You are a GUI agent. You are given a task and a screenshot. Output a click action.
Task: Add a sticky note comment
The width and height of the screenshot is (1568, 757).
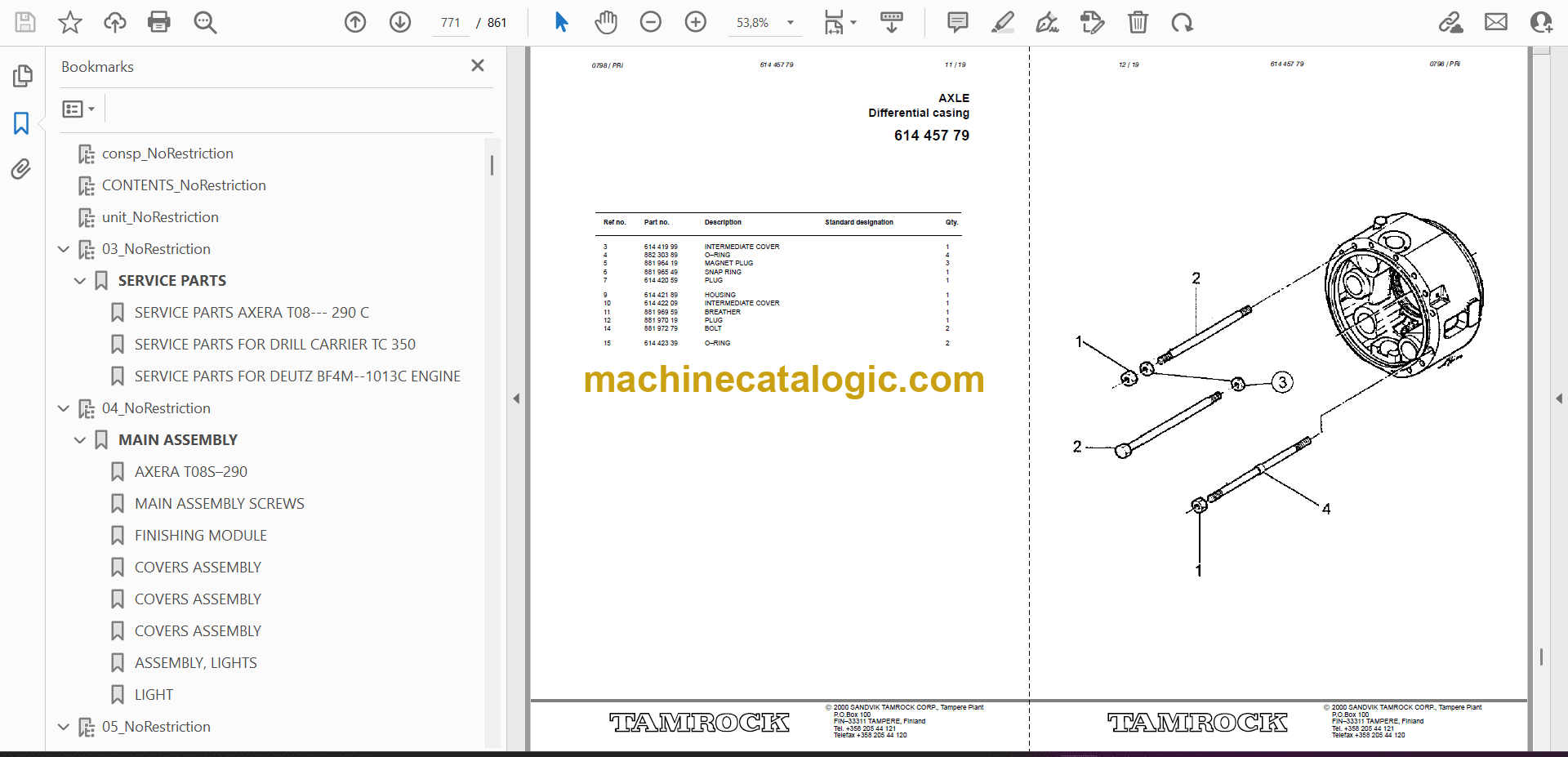click(958, 22)
